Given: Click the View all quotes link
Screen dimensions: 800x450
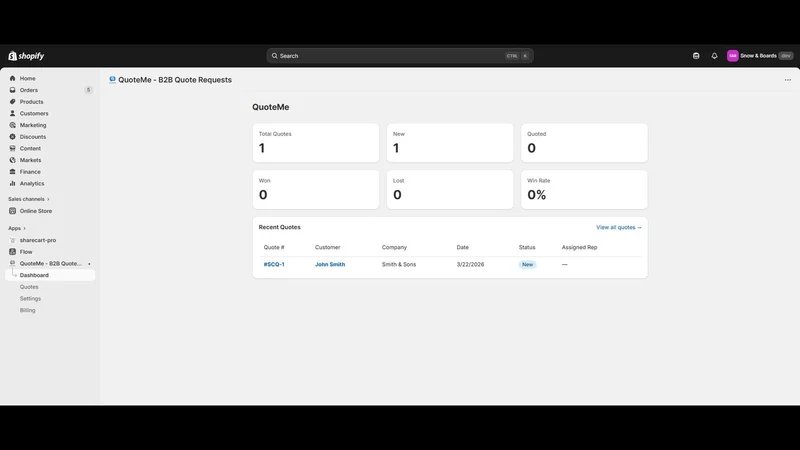Looking at the screenshot, I should pyautogui.click(x=619, y=228).
